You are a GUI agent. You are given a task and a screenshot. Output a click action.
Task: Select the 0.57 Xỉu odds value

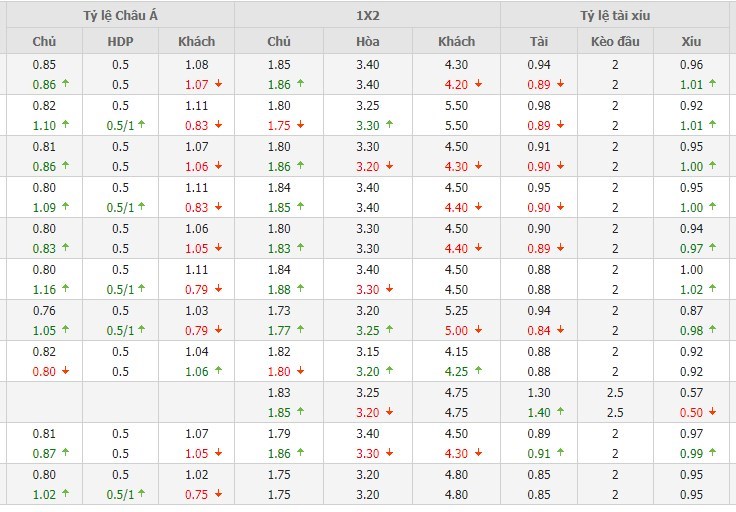point(691,392)
